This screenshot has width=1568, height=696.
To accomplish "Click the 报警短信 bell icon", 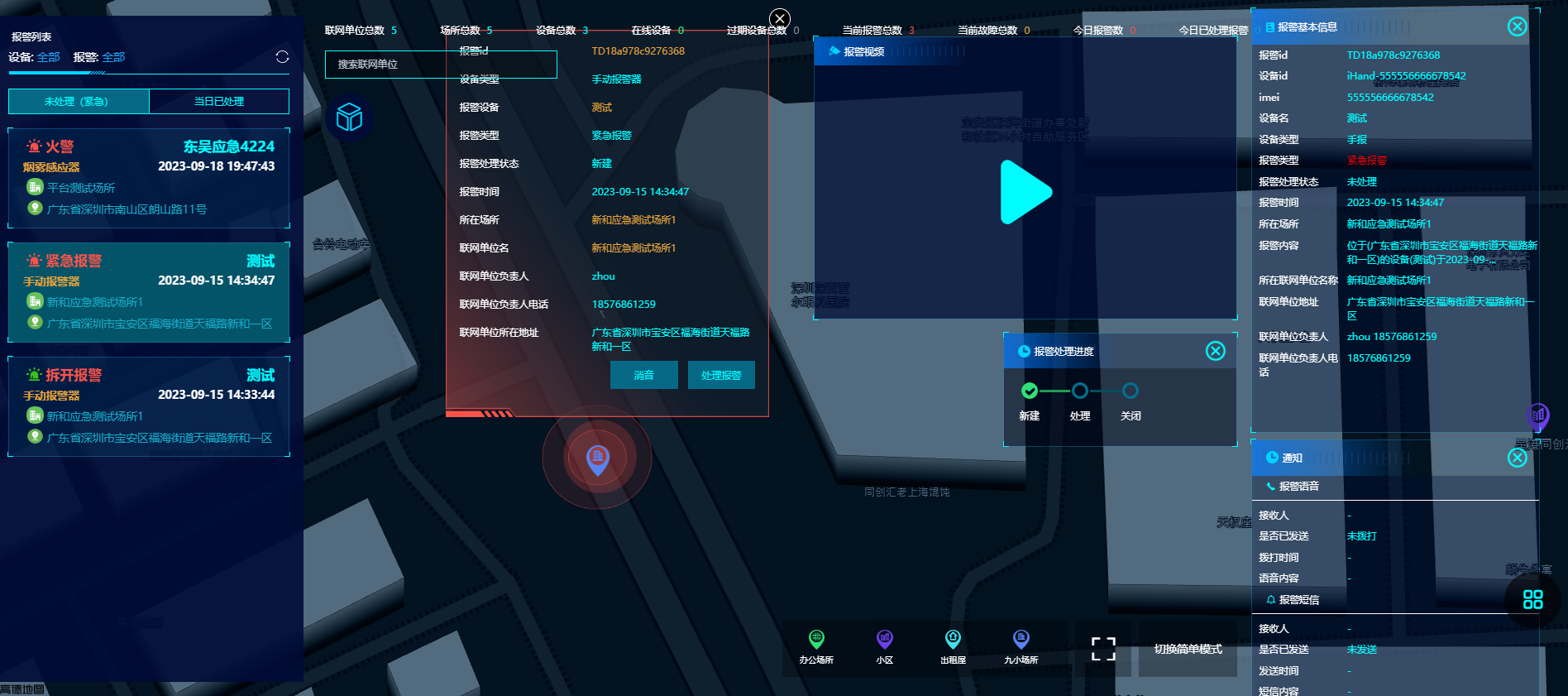I will 1271,600.
